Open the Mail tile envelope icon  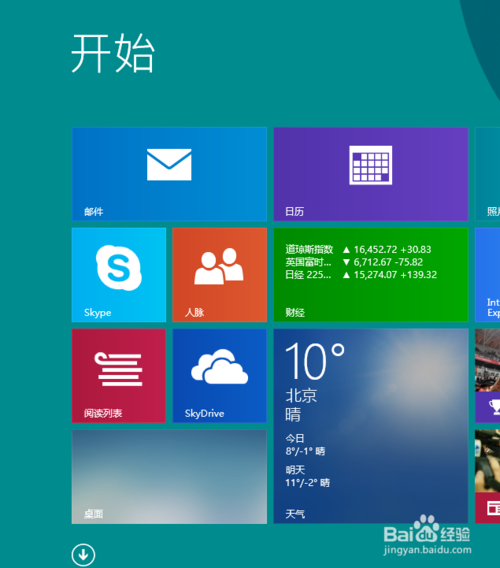(x=169, y=164)
